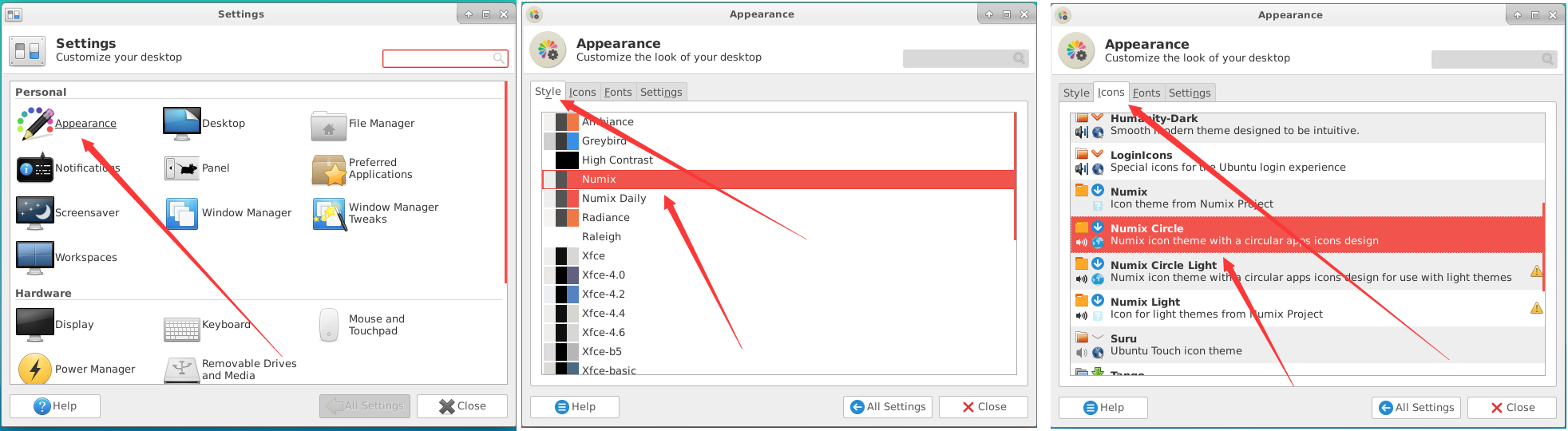Open the Power Manager icon
Screen dimensions: 1568x431
point(35,369)
